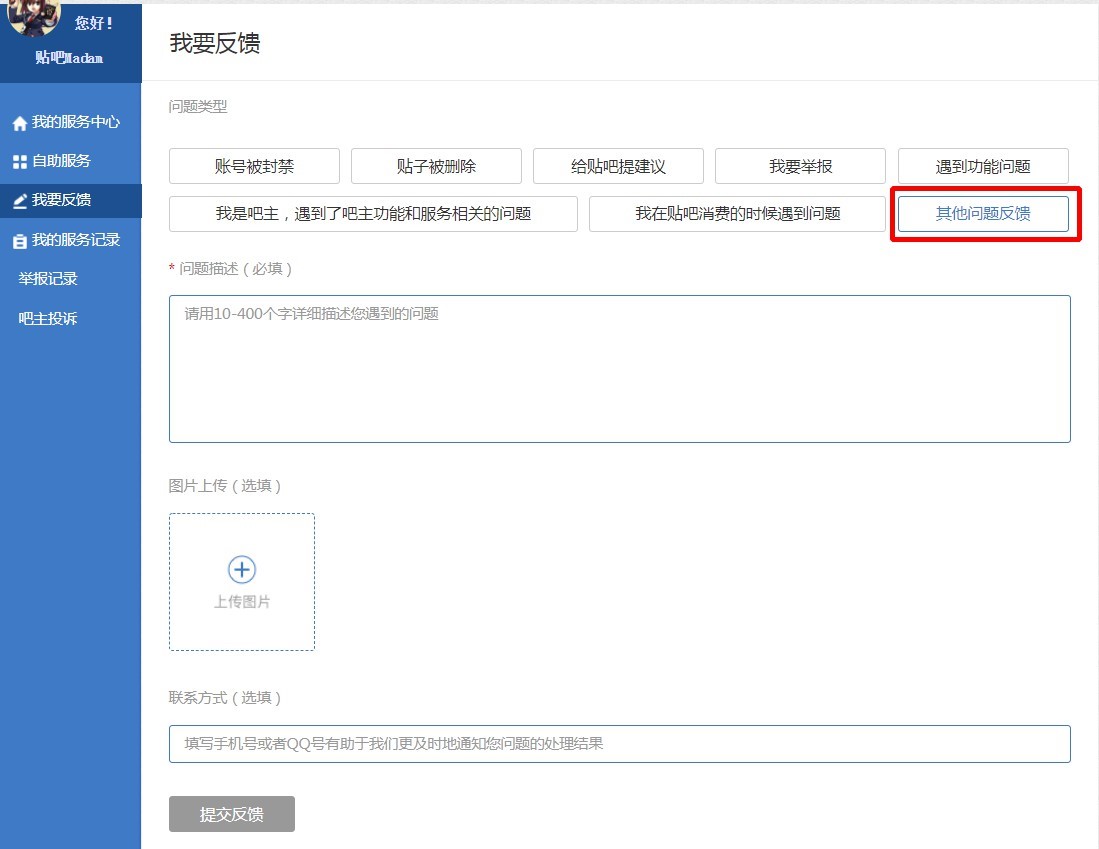This screenshot has height=849, width=1099.
Task: Pick the 遇到功能问题 option
Action: point(983,166)
